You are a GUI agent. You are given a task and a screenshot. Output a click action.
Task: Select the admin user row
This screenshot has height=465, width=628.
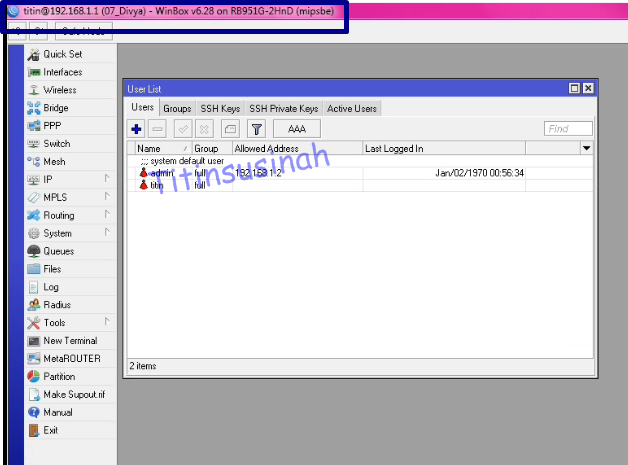360,173
